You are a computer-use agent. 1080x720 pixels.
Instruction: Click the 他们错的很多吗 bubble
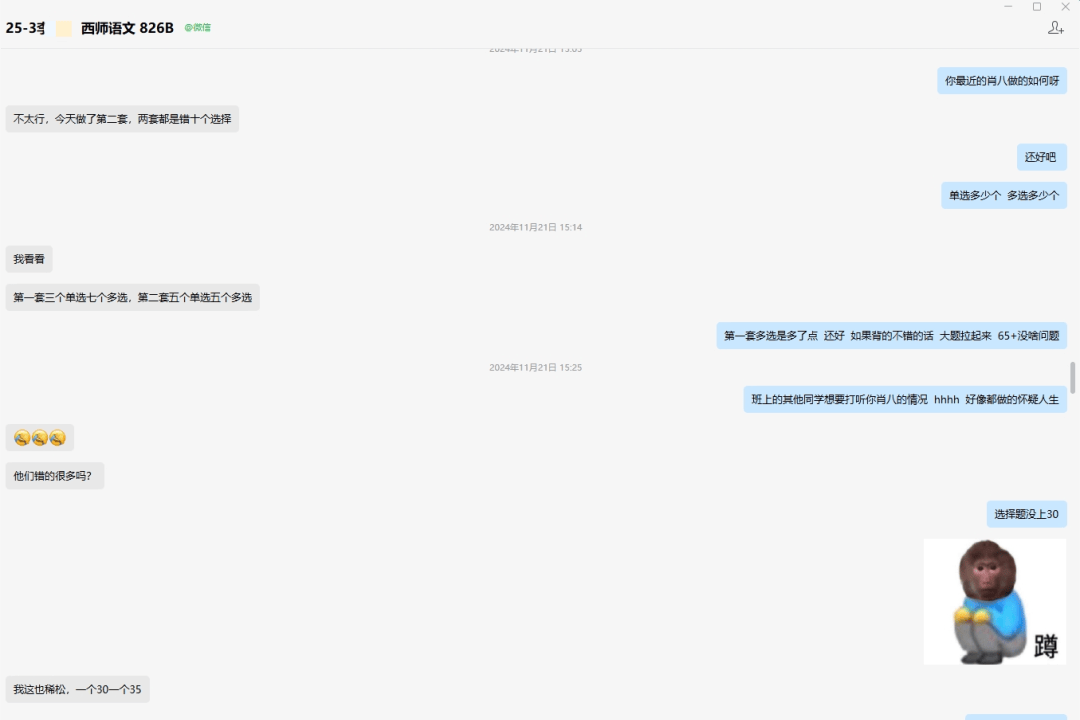tap(54, 475)
